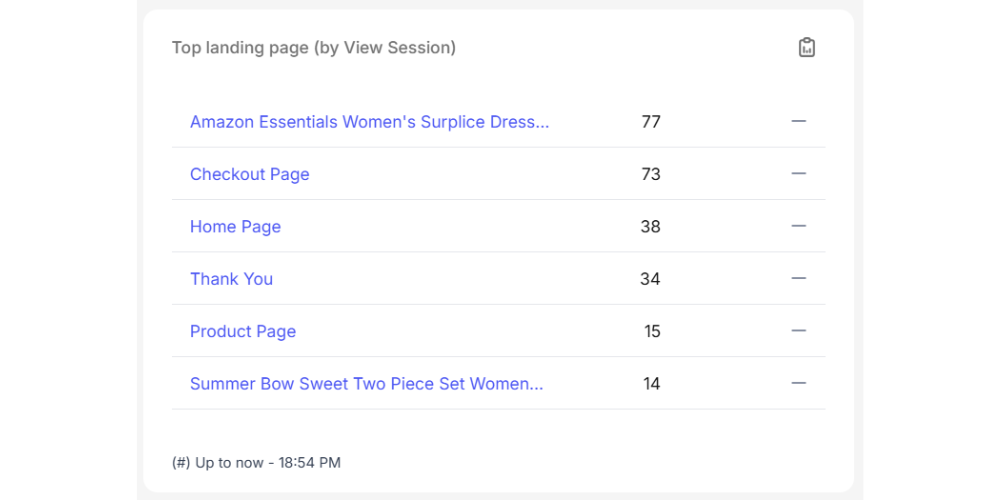Screen dimensions: 1000x500
Task: Open the Product Page link
Action: tap(243, 331)
